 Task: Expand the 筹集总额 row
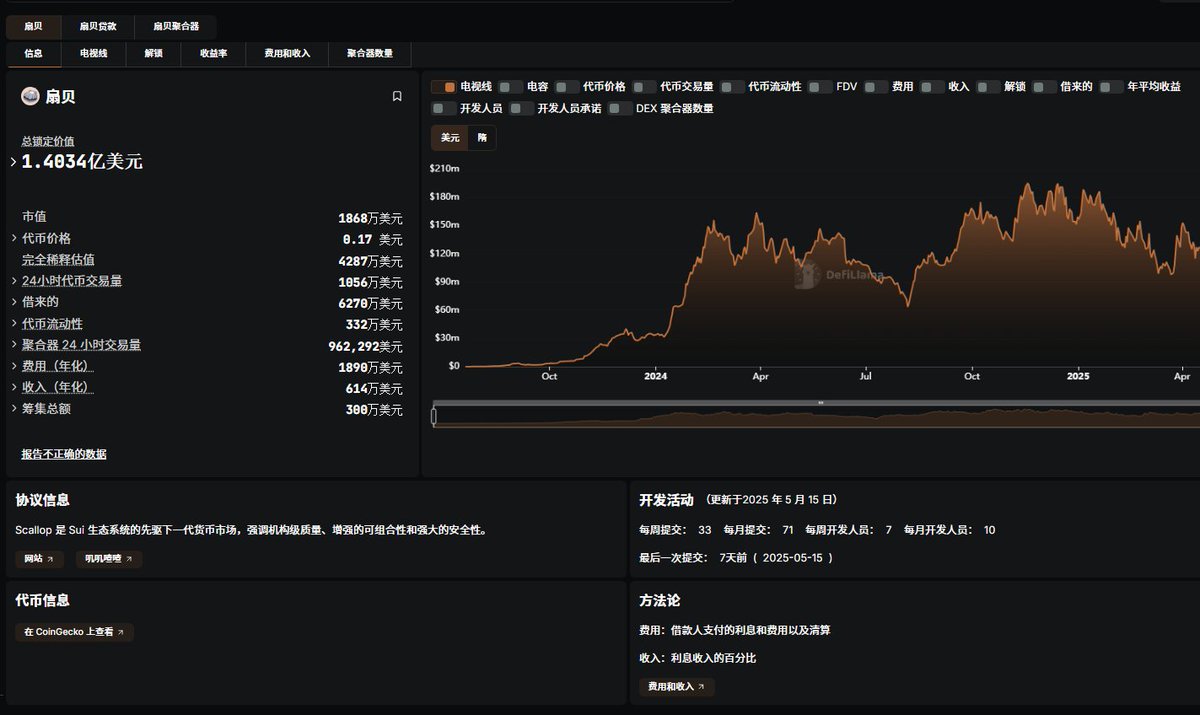[x=14, y=408]
